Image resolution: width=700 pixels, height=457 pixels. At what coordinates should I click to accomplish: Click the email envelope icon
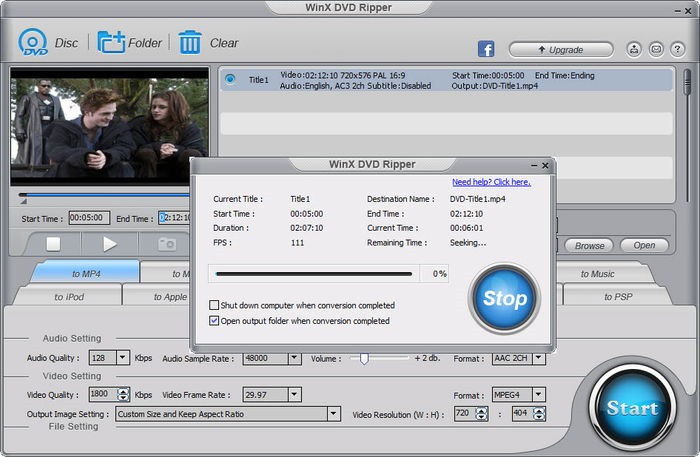click(x=656, y=49)
